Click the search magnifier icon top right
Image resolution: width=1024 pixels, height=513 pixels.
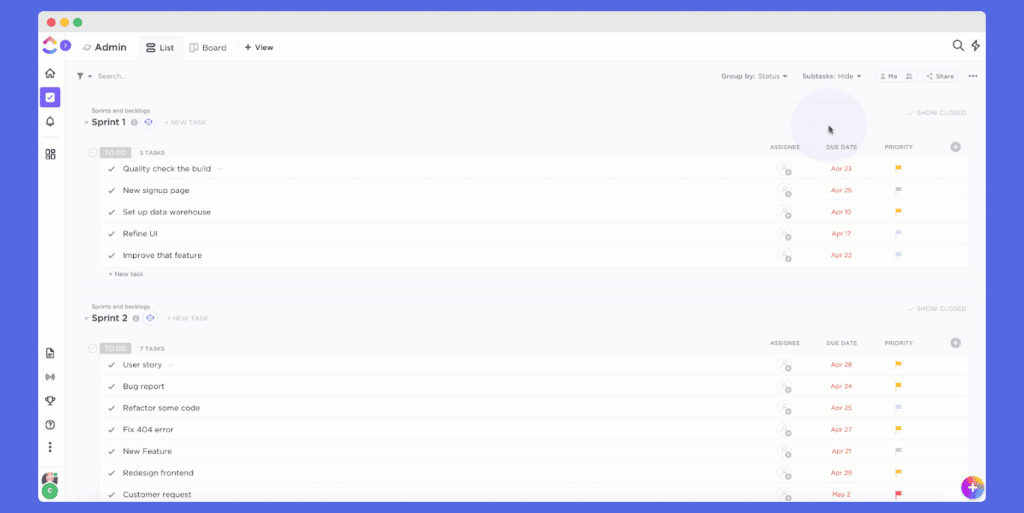[x=957, y=45]
